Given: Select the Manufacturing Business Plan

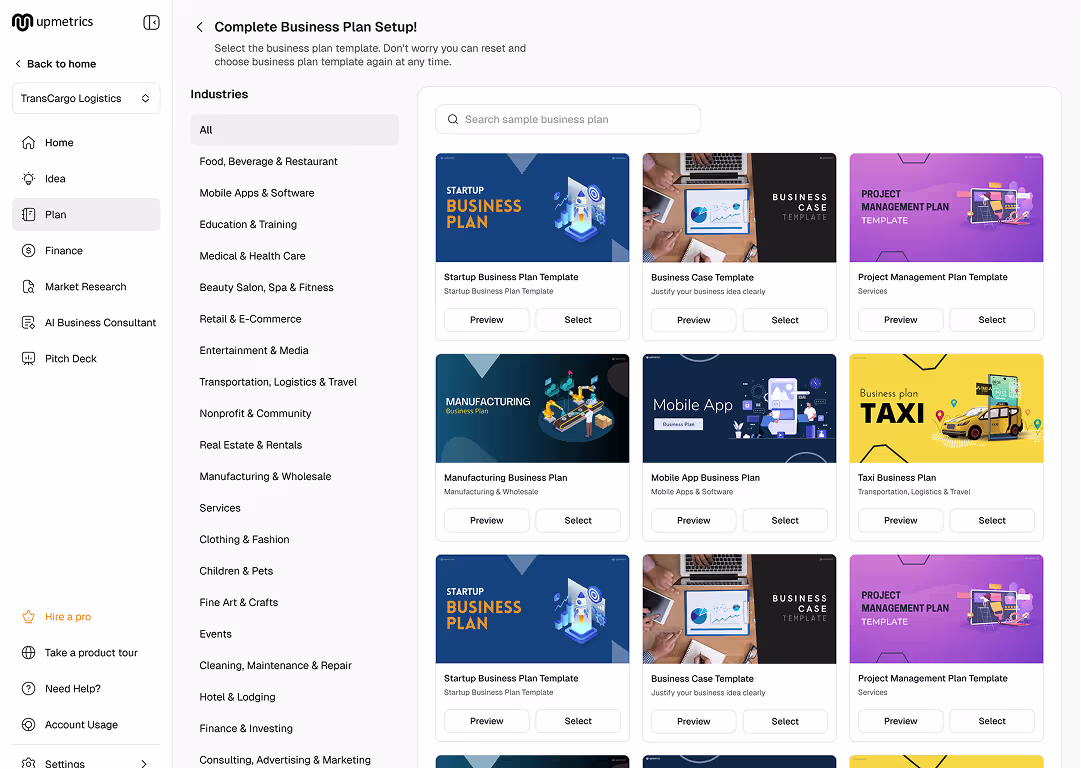Looking at the screenshot, I should (x=578, y=521).
